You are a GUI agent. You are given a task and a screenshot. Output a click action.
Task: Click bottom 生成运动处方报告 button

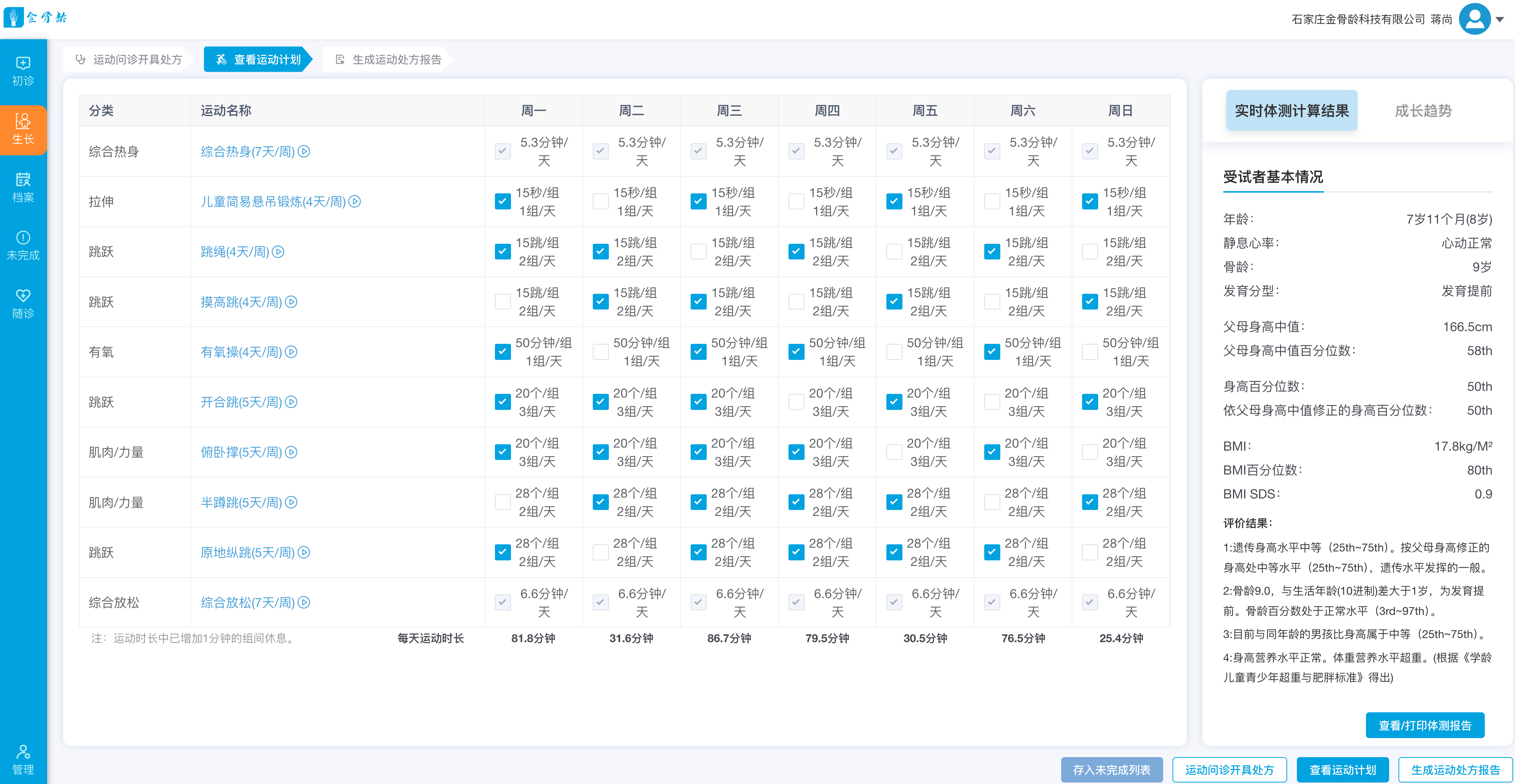pyautogui.click(x=1455, y=770)
